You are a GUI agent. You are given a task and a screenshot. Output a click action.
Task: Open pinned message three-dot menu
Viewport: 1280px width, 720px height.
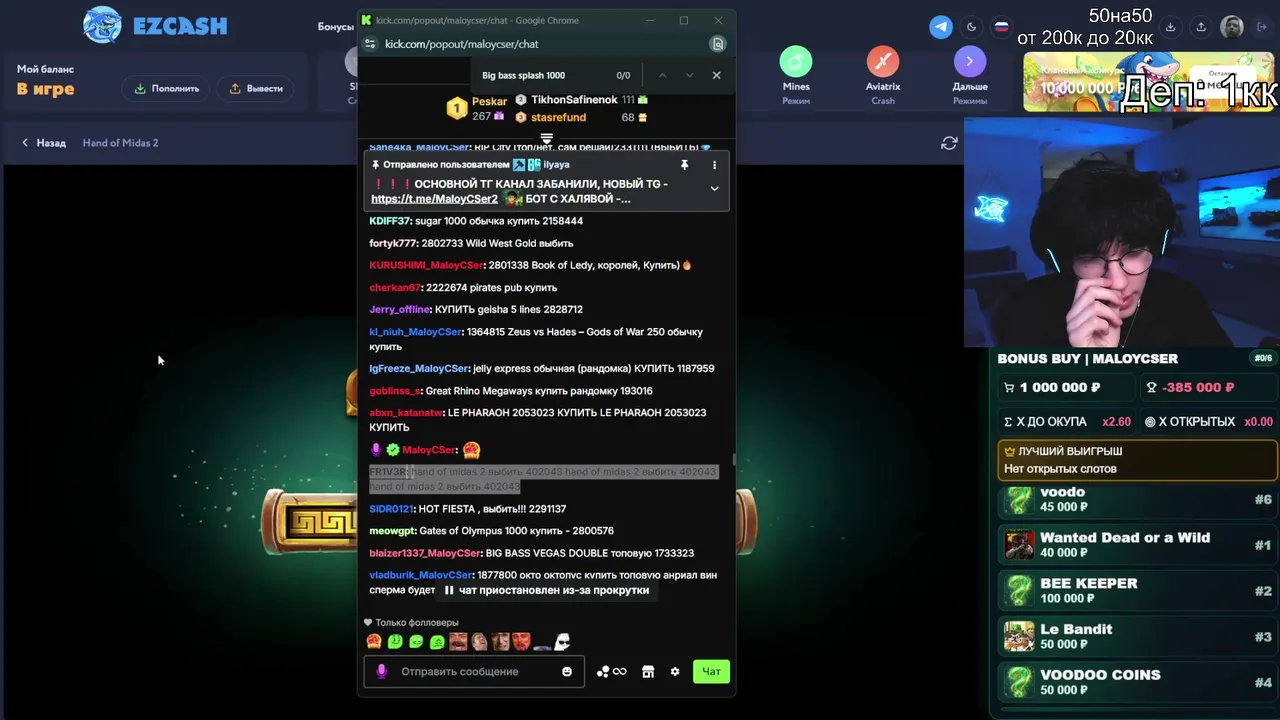pyautogui.click(x=714, y=165)
